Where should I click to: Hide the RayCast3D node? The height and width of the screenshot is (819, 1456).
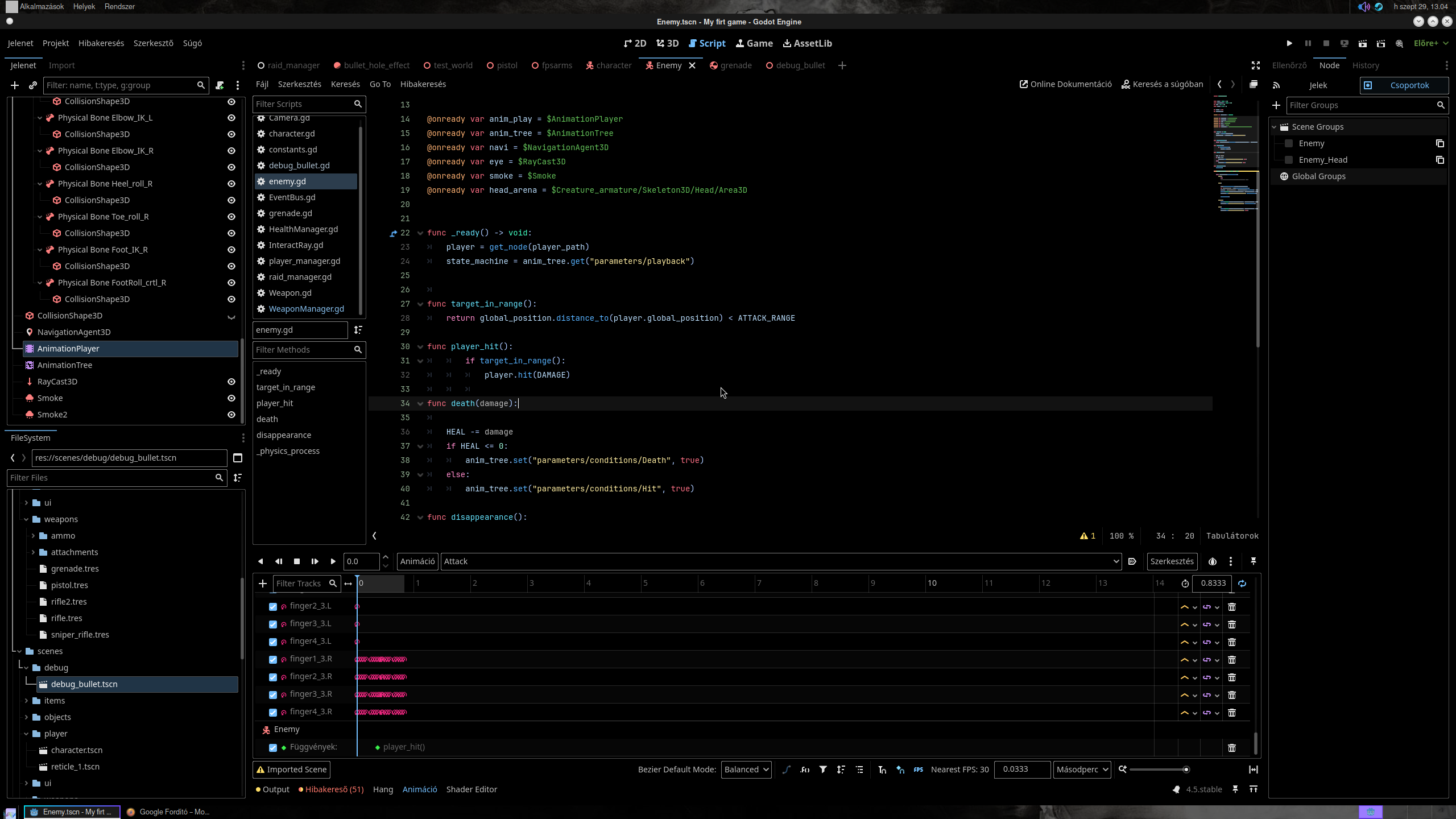click(x=231, y=382)
